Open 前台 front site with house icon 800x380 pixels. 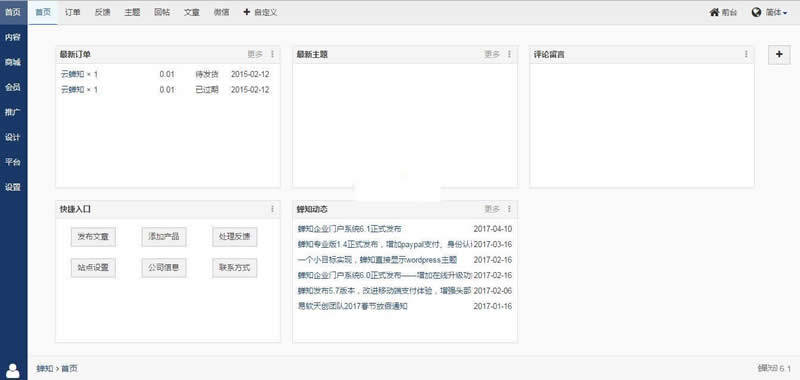pos(723,12)
